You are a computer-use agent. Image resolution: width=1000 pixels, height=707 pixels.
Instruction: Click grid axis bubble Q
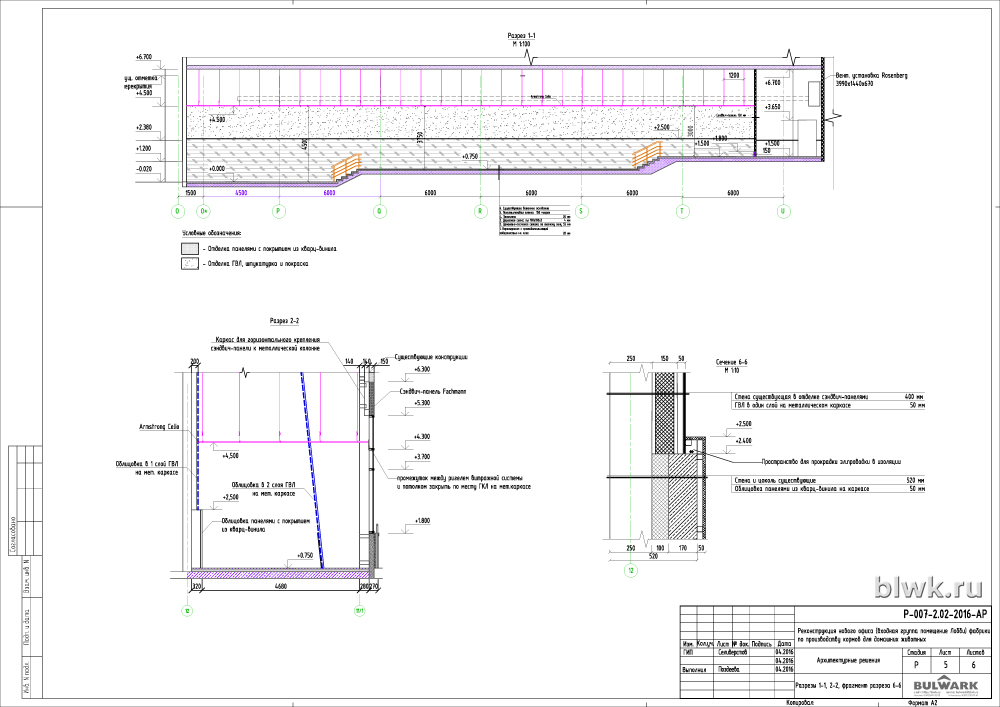coord(380,211)
